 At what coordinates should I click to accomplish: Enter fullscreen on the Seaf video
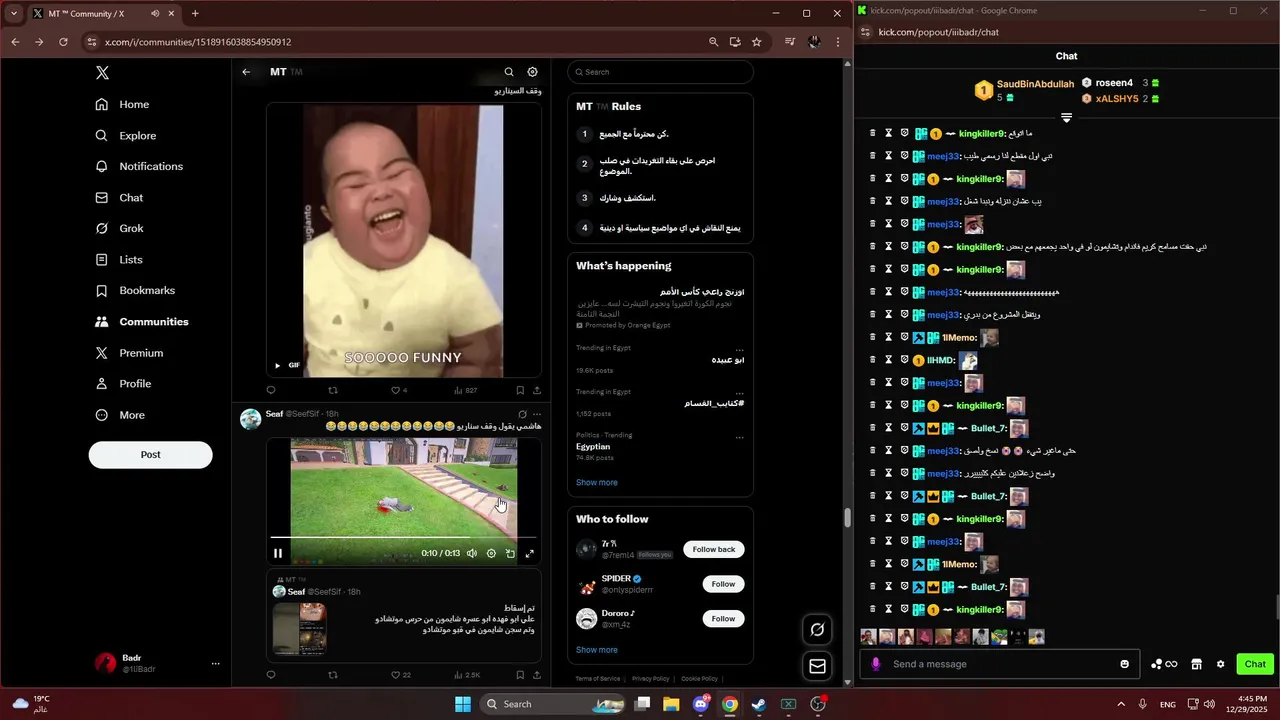pyautogui.click(x=530, y=553)
